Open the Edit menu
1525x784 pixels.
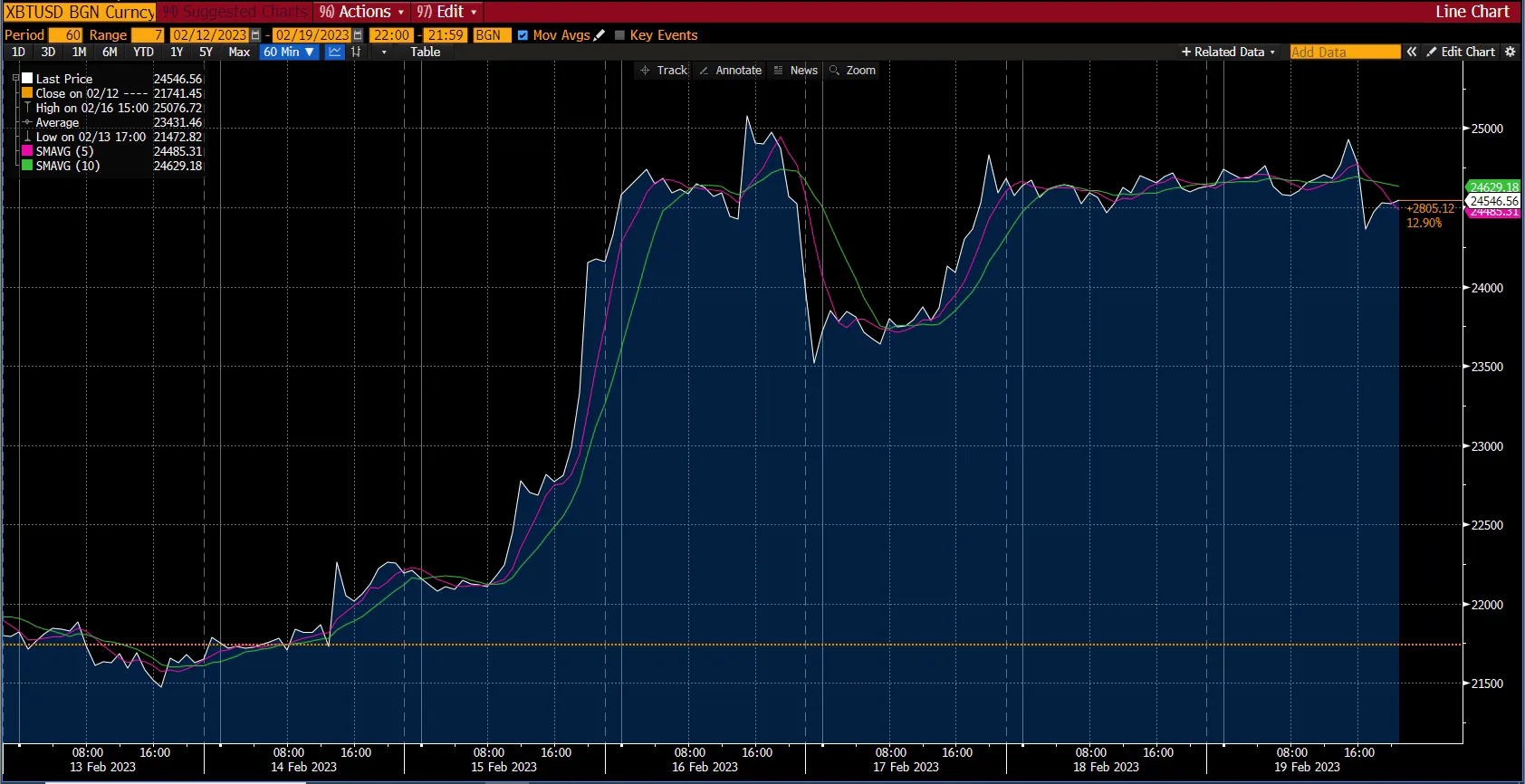click(x=446, y=12)
